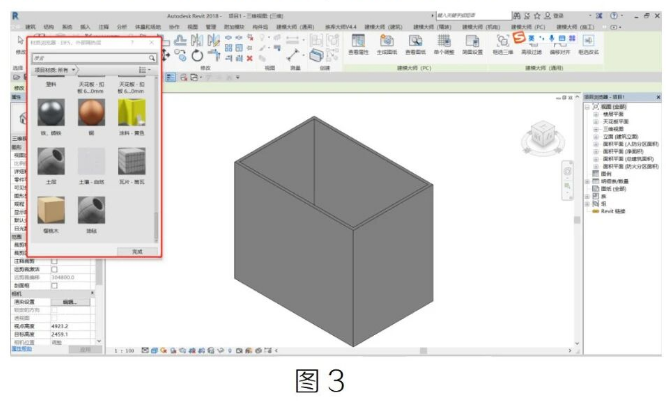Click the star favorites icon in title bar
Image resolution: width=666 pixels, height=401 pixels.
[537, 16]
